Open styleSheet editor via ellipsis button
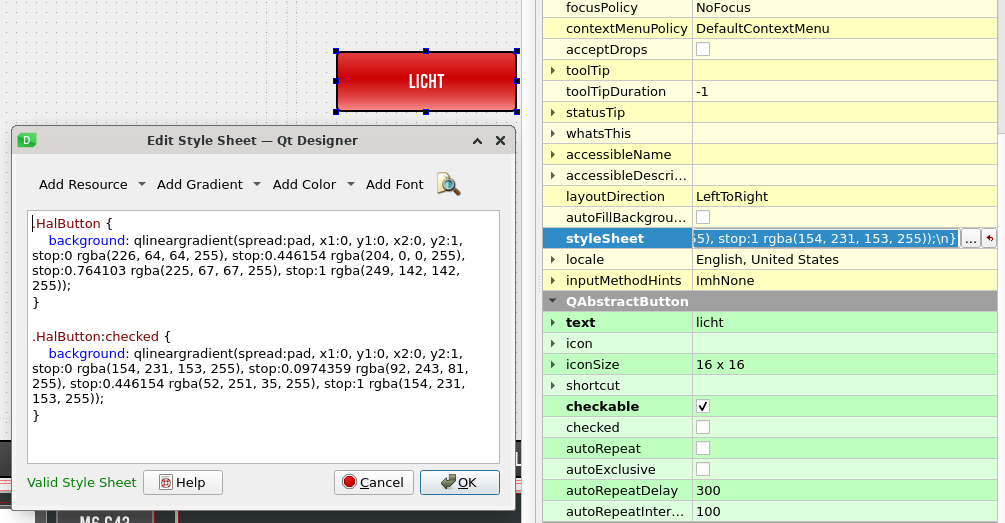Screen dimensions: 1005x523 point(970,238)
